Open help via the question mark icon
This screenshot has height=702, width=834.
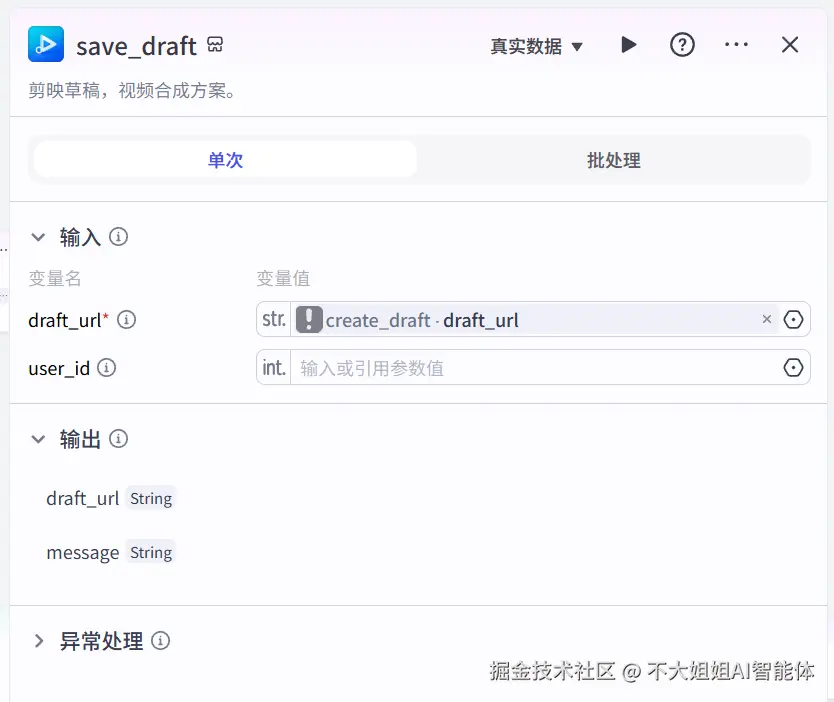coord(682,45)
